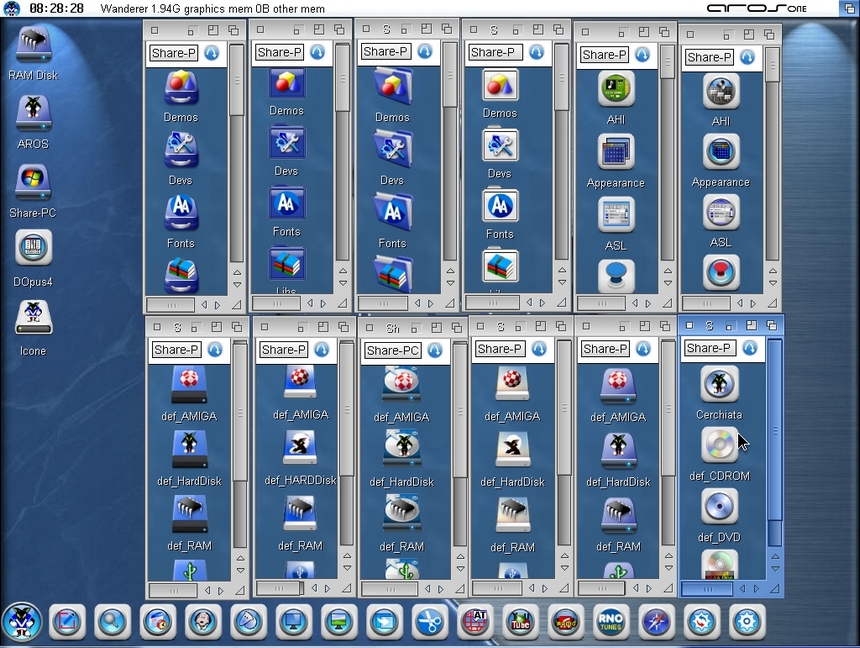Select the Share-PC desktop drive icon
860x648 pixels.
point(33,182)
